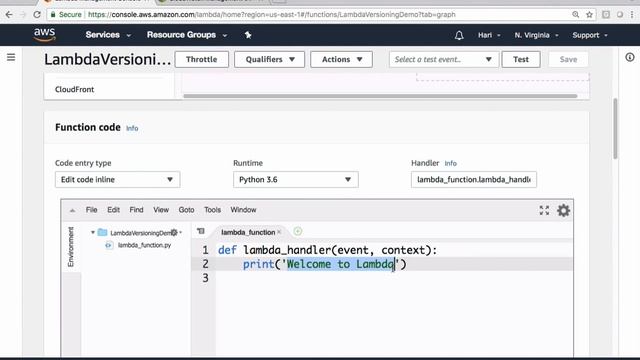This screenshot has height=360, width=640.
Task: Bookmark page with the star icon
Action: tap(589, 14)
